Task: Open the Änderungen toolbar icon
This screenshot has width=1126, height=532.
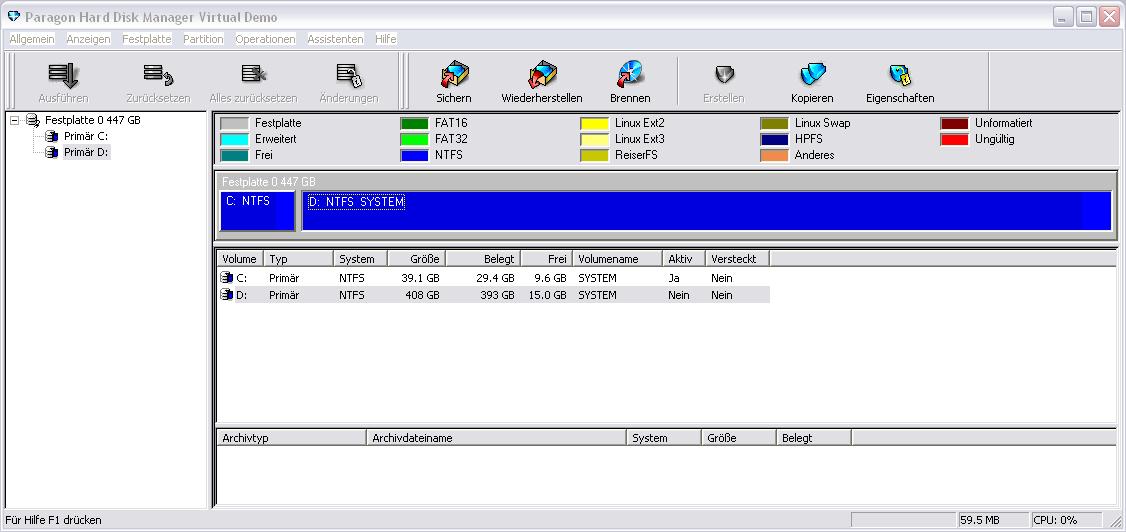Action: coord(349,75)
